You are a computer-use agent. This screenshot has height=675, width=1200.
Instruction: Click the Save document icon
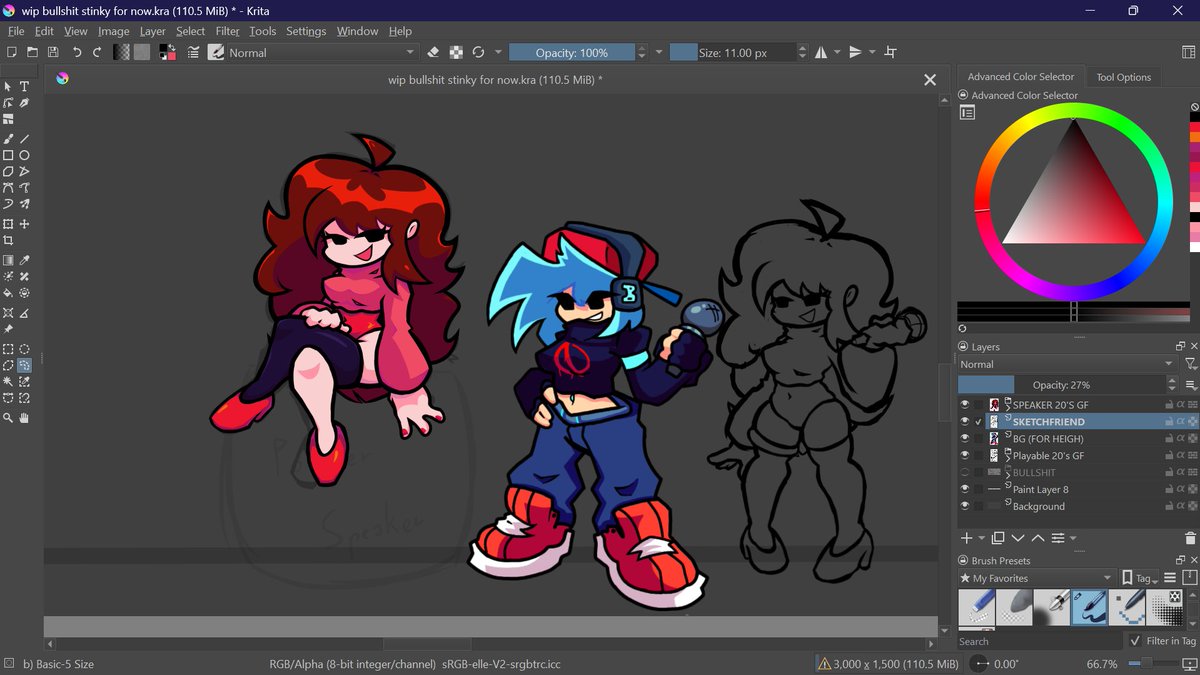(53, 52)
